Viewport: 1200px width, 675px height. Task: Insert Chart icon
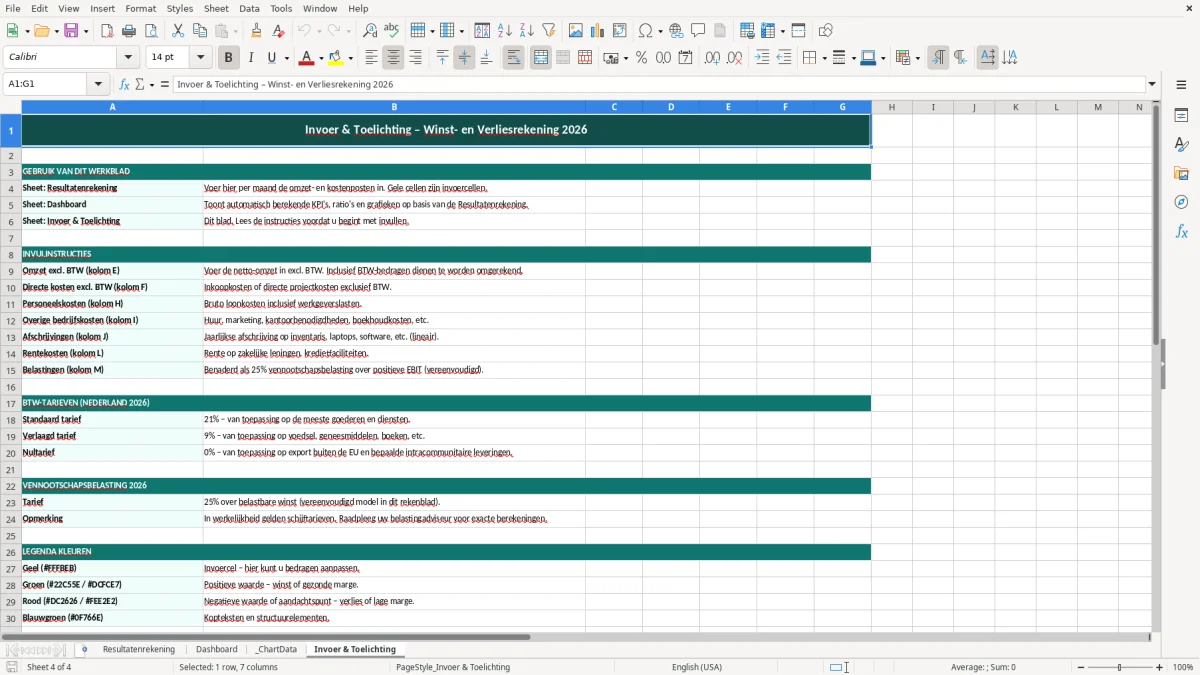(x=598, y=31)
